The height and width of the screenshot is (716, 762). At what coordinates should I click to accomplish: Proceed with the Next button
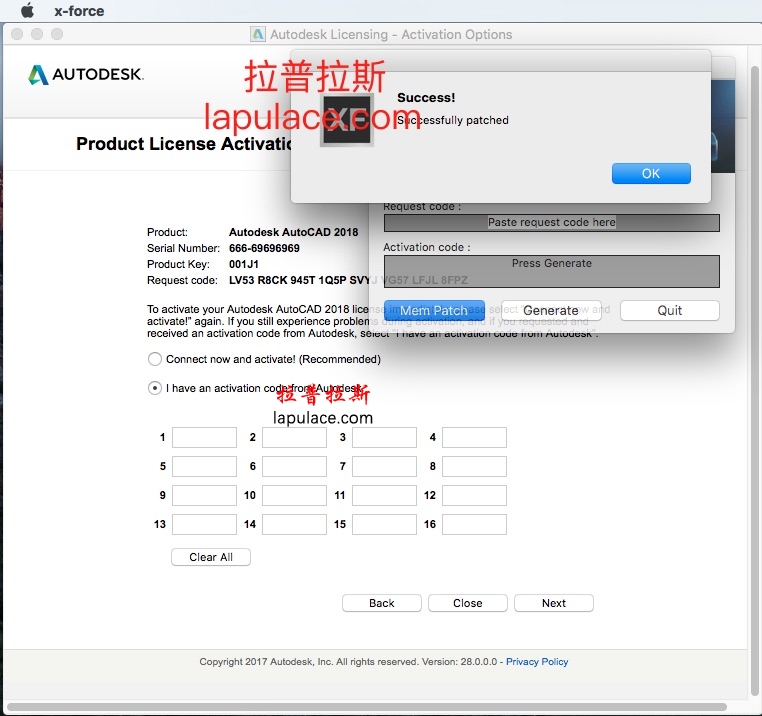coord(554,603)
